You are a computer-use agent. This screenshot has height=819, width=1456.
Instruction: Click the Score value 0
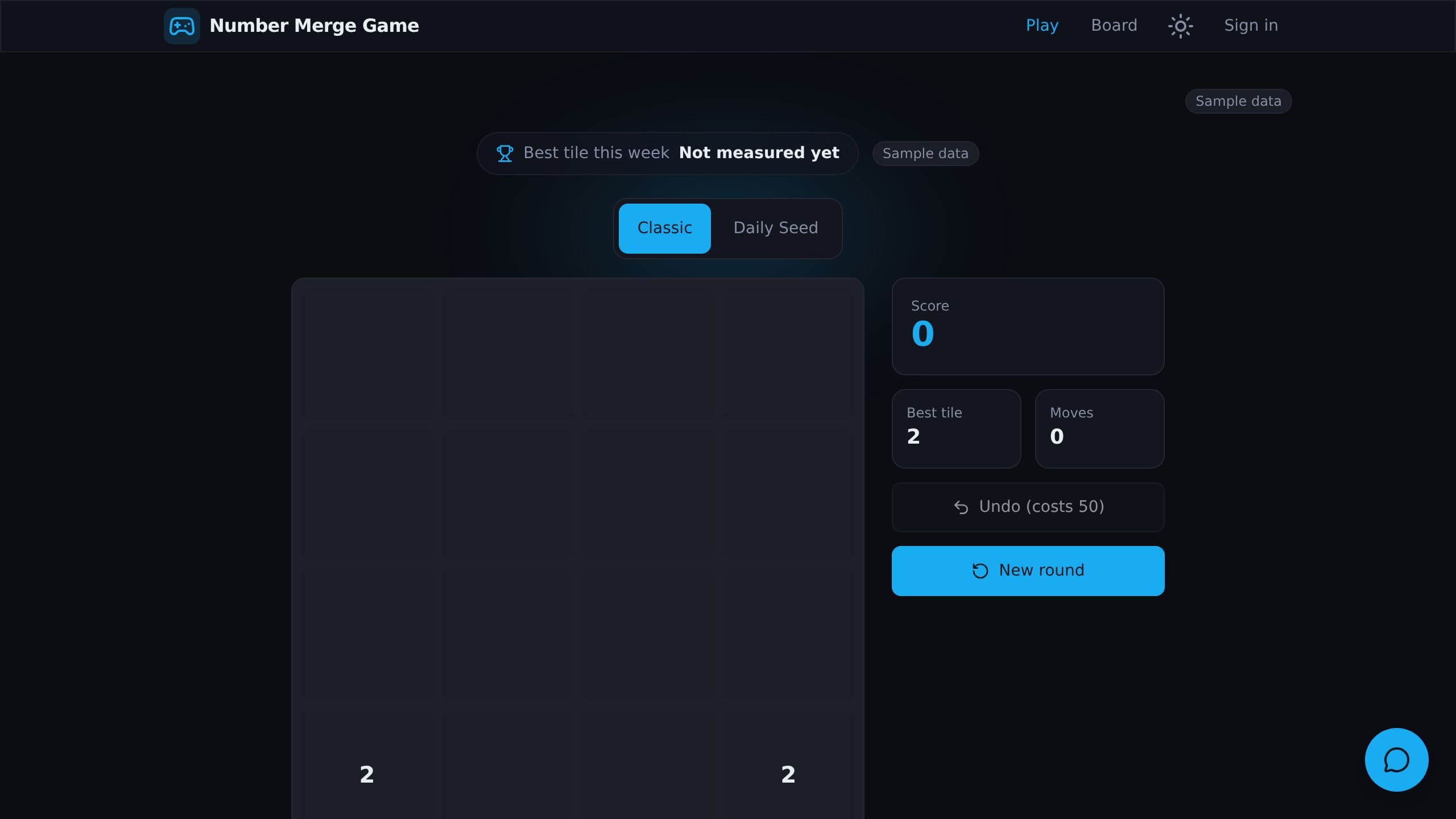click(923, 333)
